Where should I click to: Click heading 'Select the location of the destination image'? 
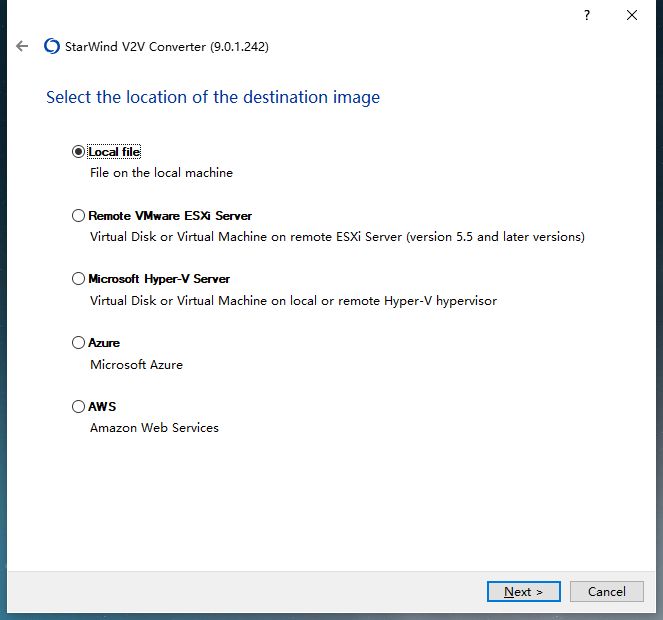point(213,97)
